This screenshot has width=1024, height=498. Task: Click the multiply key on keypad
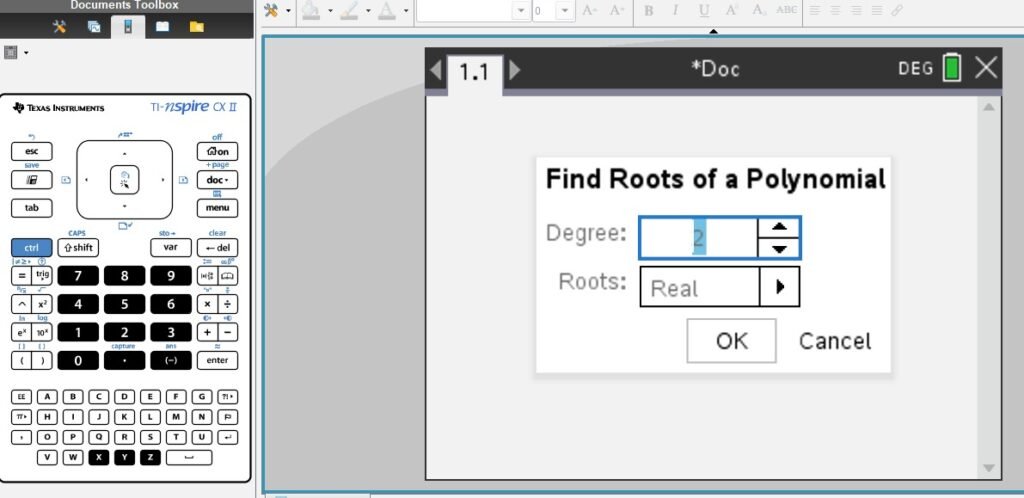tap(207, 304)
